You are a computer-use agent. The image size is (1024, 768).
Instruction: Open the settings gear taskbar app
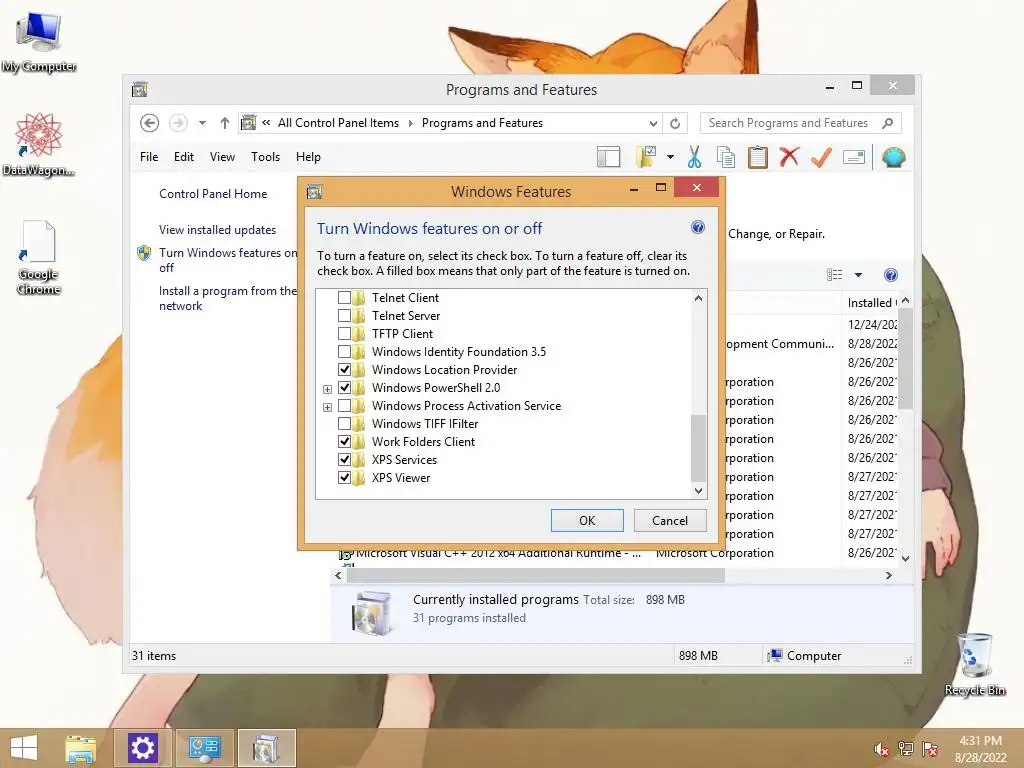tap(142, 748)
